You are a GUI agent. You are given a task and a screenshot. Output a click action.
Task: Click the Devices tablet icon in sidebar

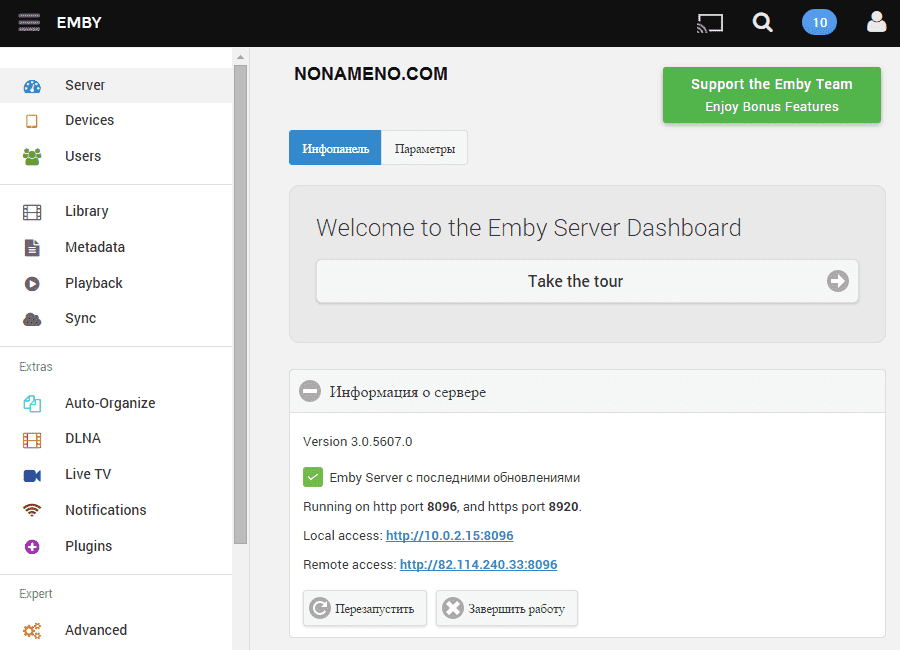point(32,121)
